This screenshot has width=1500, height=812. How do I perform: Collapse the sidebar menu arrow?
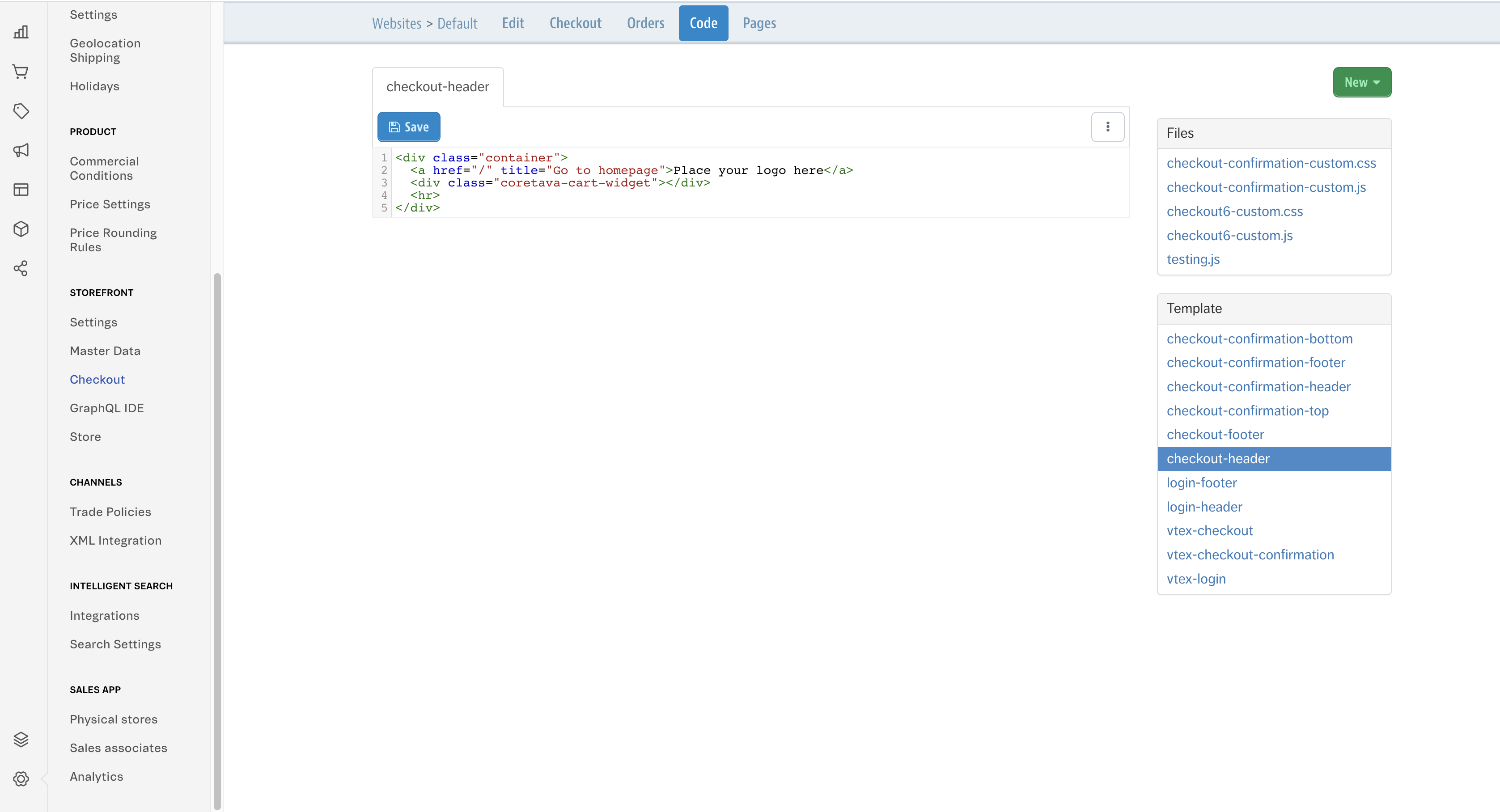pos(44,779)
